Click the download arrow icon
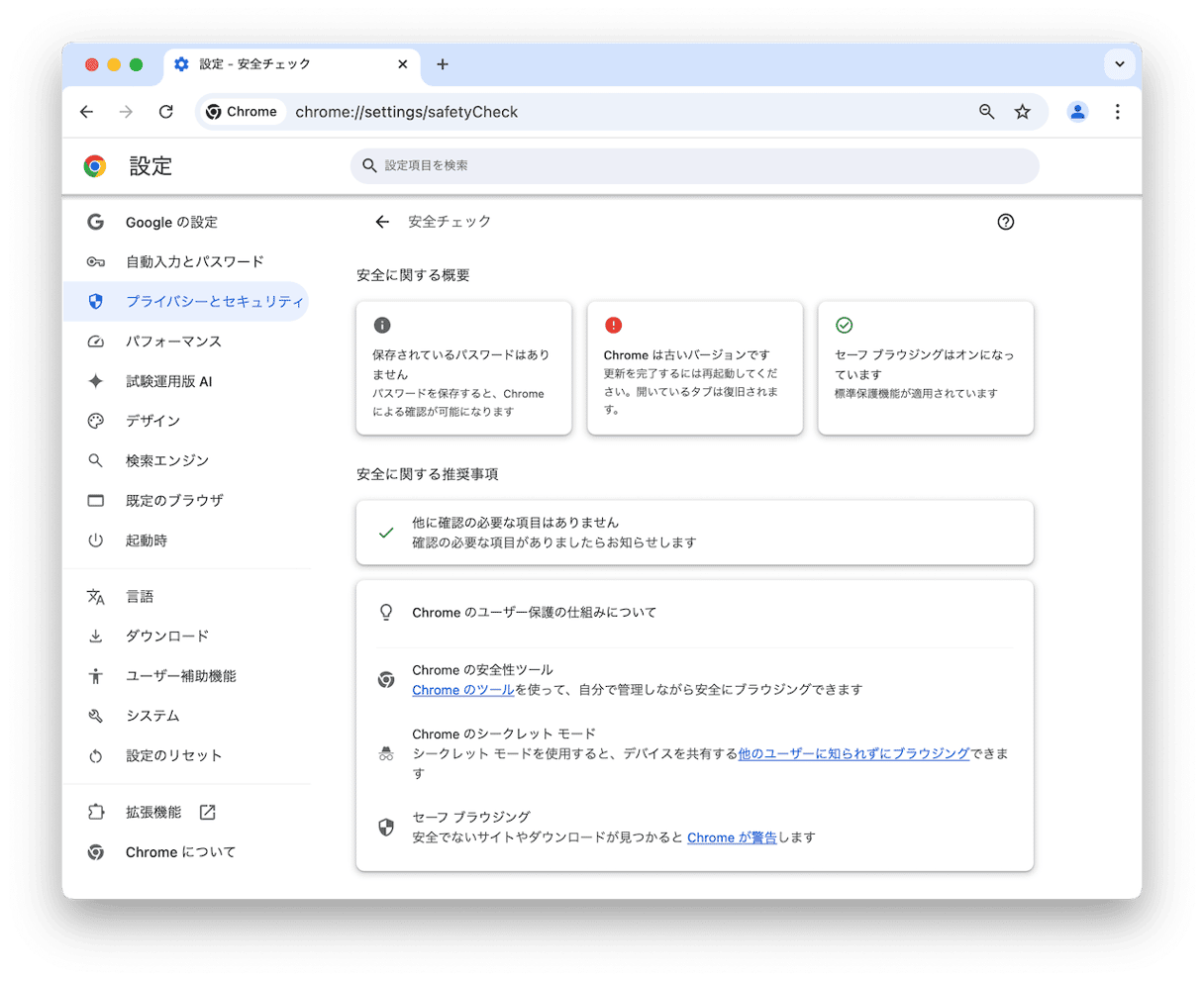 [95, 636]
